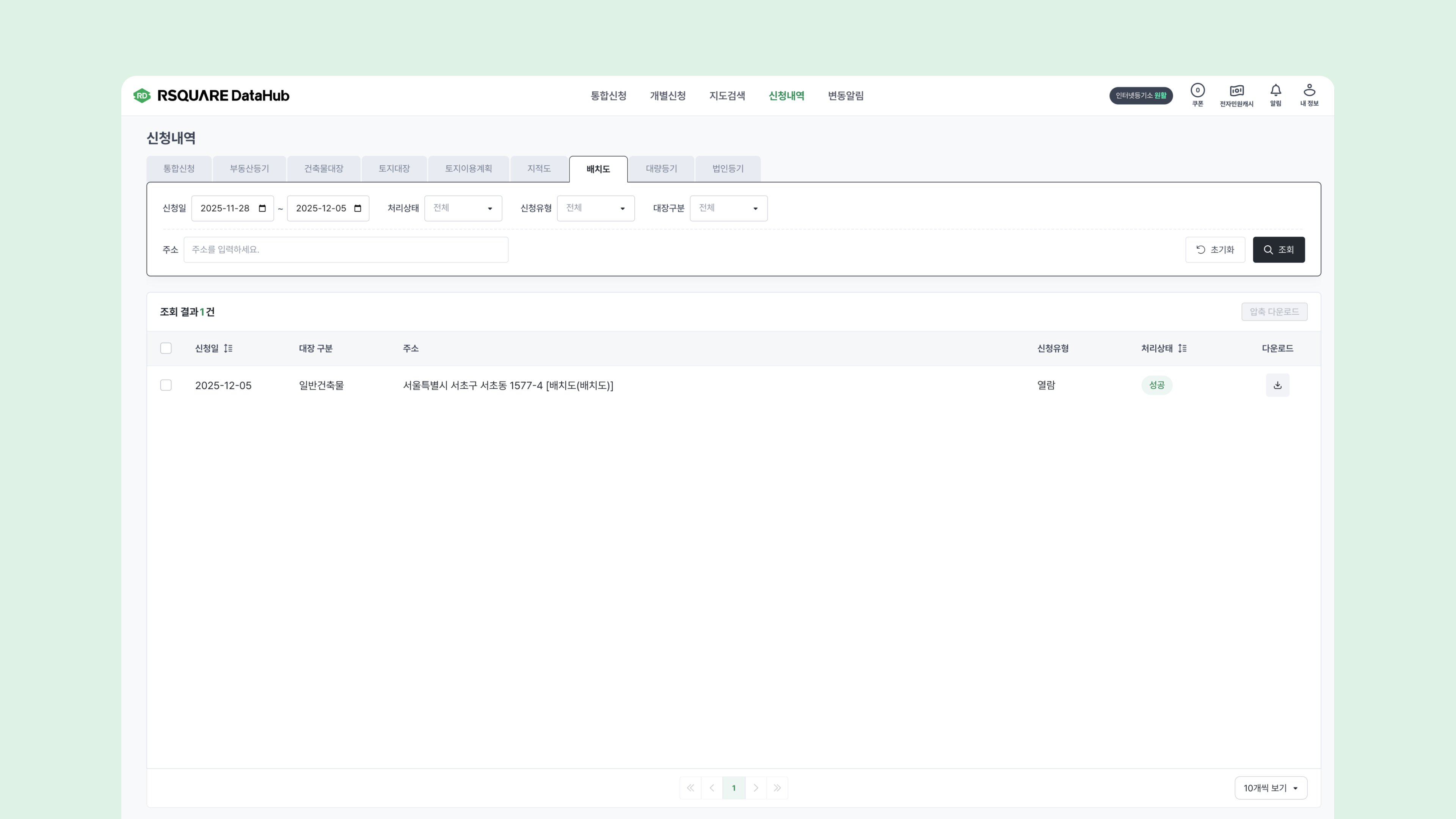Open calendar picker for start date 2025-11-28
1456x819 pixels.
(262, 209)
